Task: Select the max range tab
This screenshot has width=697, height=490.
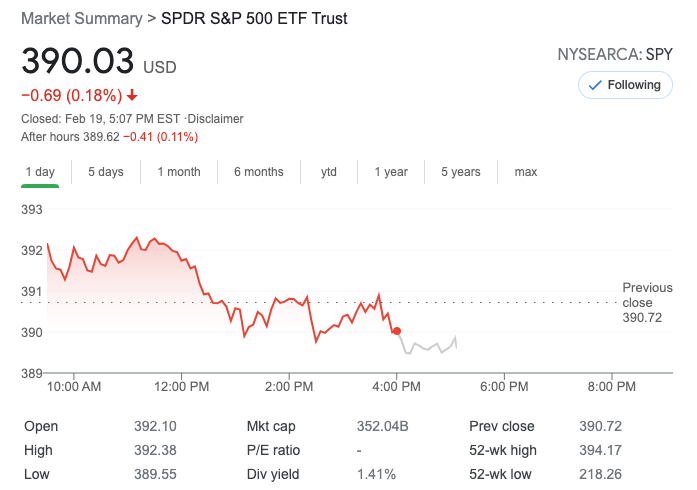Action: (526, 172)
